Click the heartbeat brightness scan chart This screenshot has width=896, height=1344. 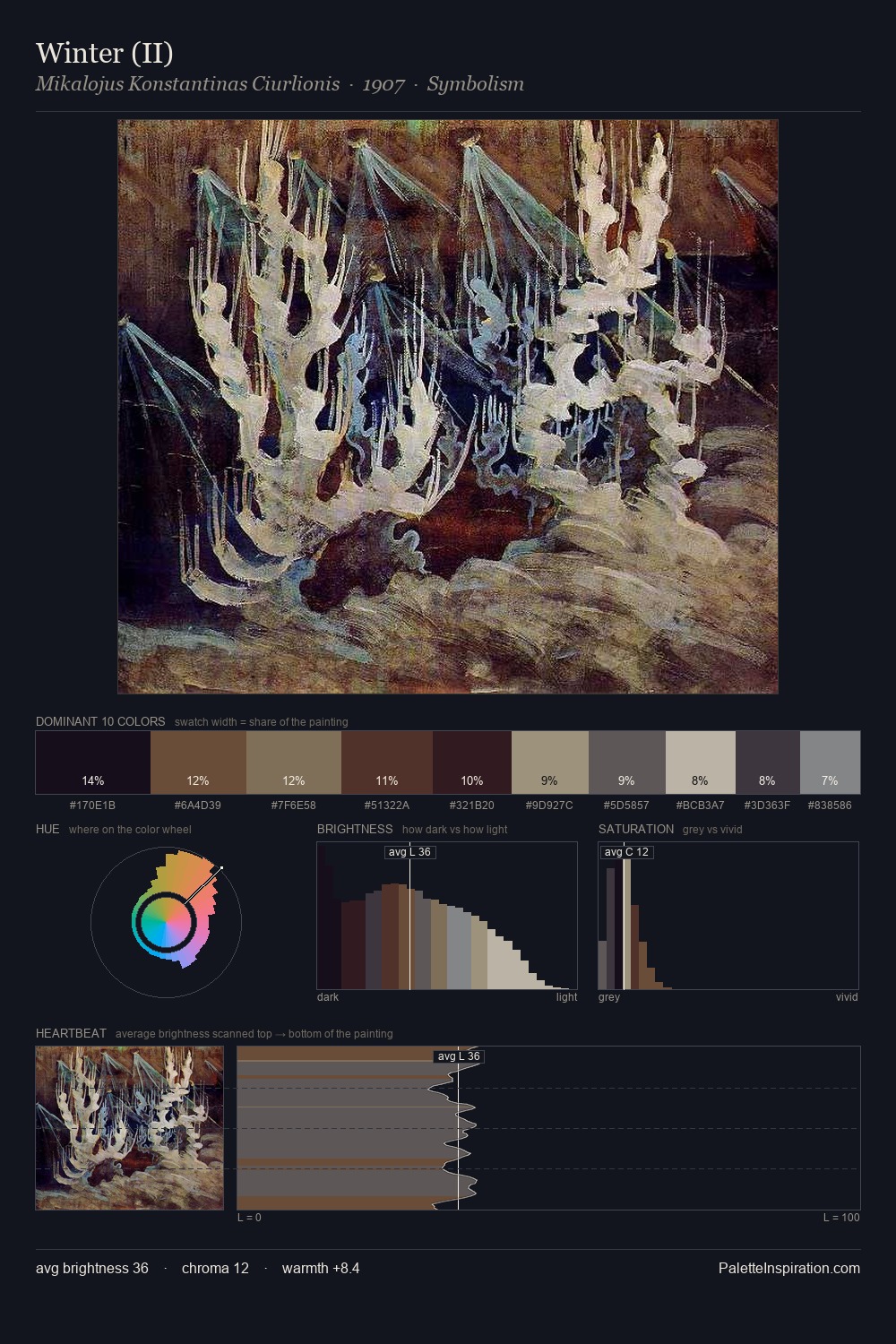(548, 1128)
